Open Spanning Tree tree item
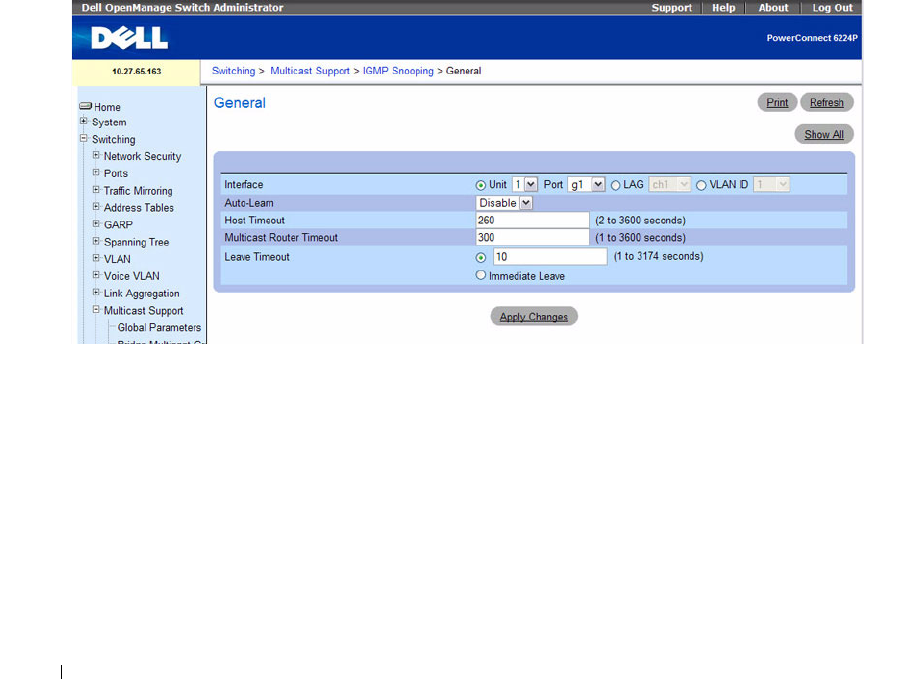 (x=137, y=242)
